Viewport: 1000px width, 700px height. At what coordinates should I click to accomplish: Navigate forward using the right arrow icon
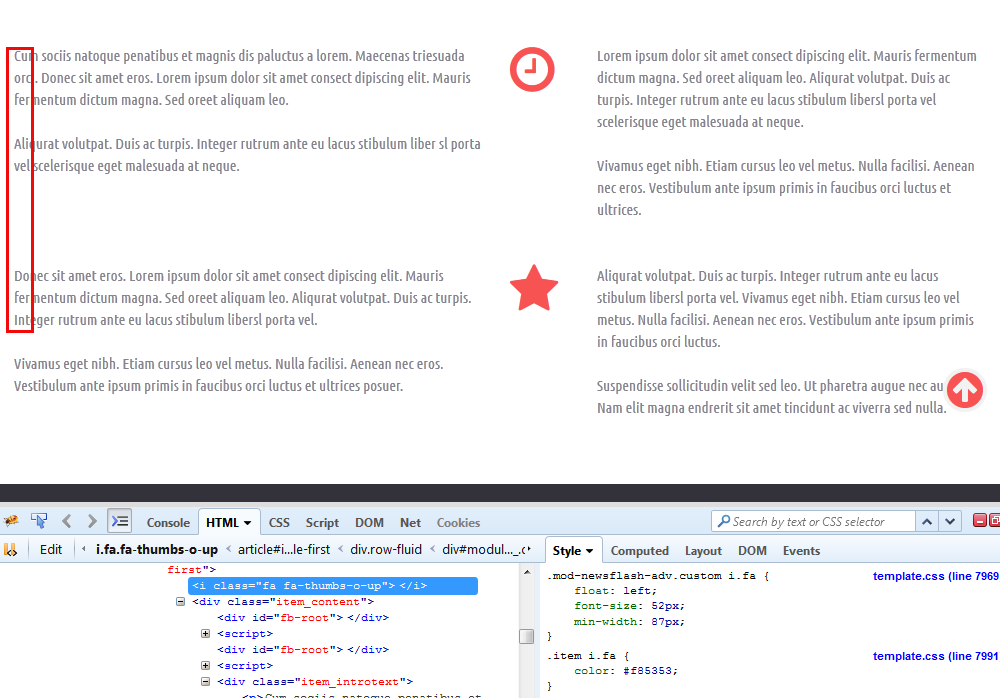pos(91,521)
